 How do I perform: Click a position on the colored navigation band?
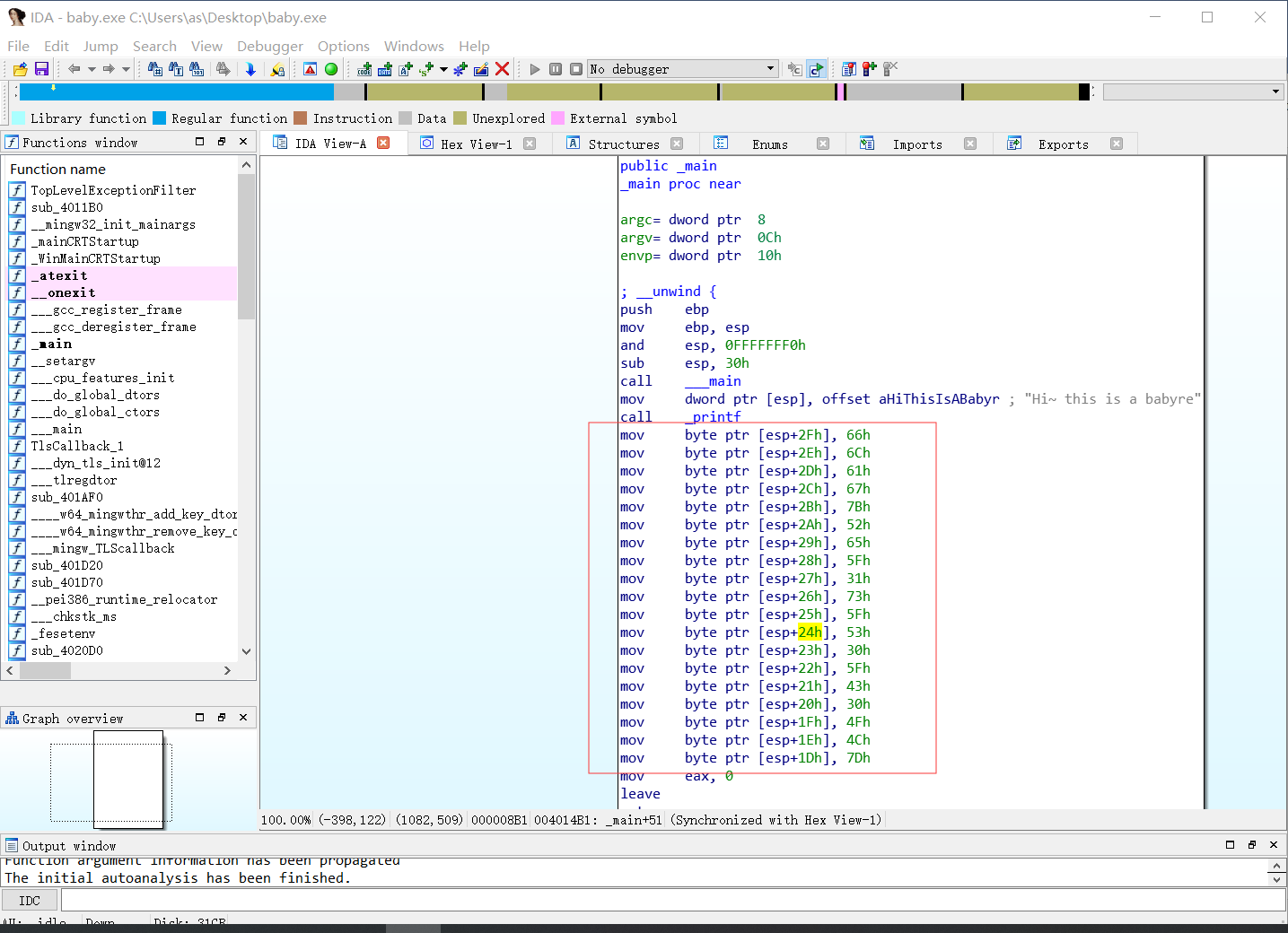click(x=539, y=91)
